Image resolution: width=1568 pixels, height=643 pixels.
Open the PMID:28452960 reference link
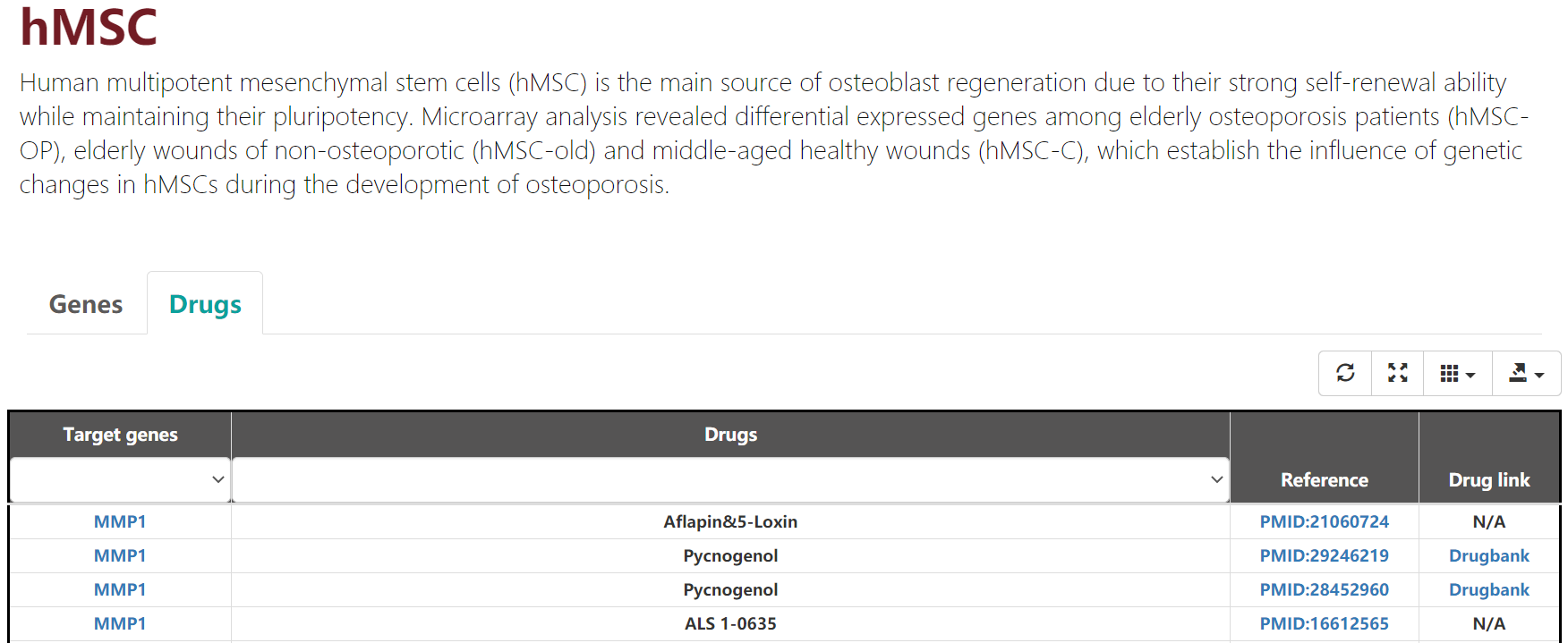click(1324, 589)
